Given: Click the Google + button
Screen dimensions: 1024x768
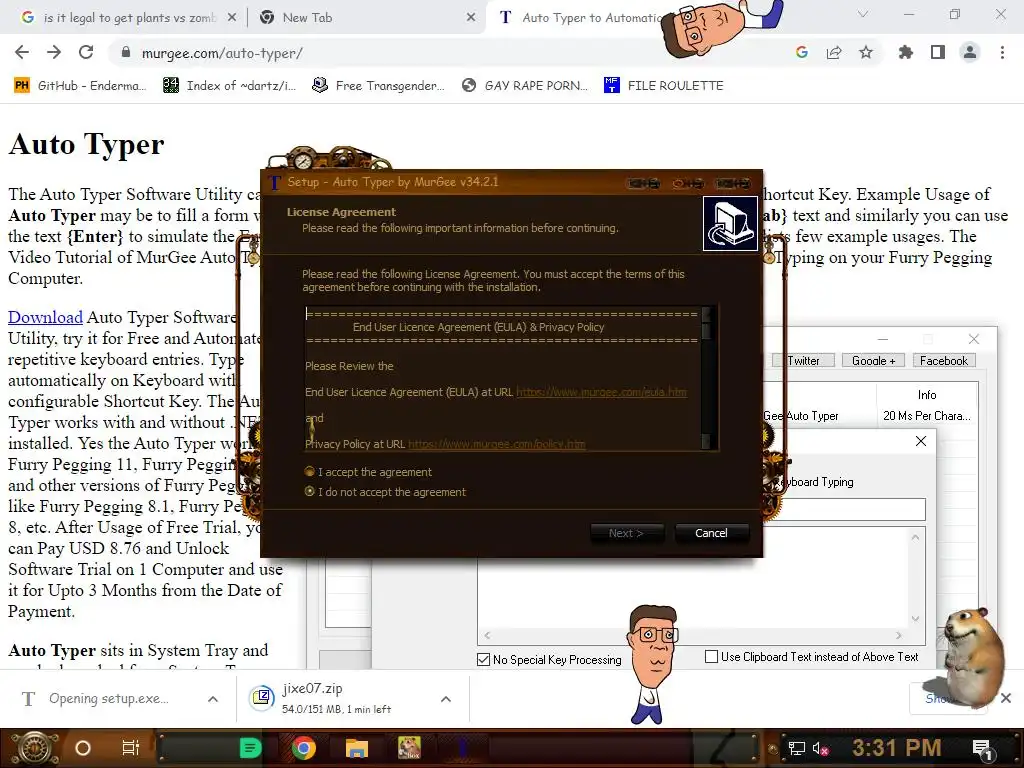Looking at the screenshot, I should [x=874, y=360].
